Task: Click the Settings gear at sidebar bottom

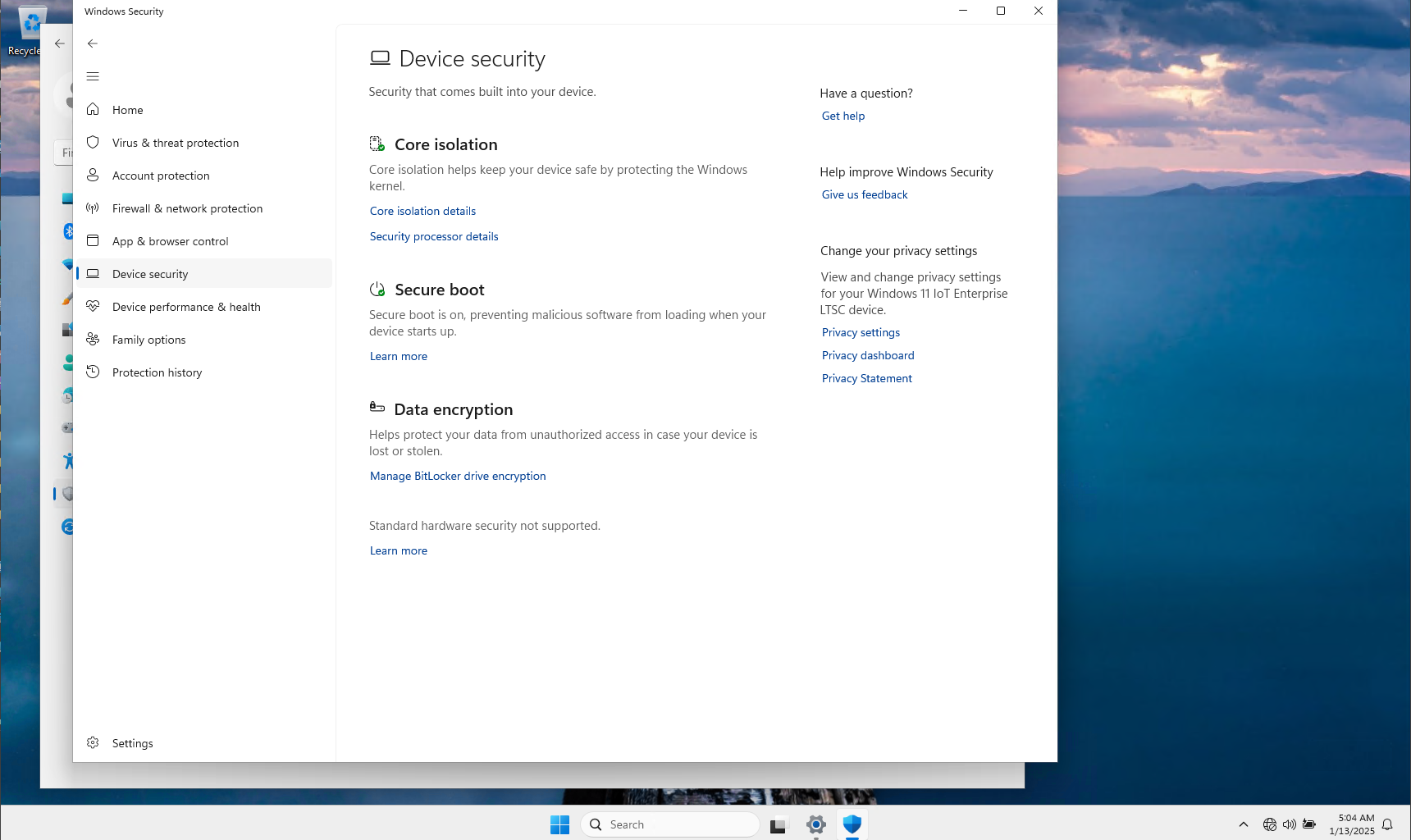Action: pyautogui.click(x=93, y=742)
